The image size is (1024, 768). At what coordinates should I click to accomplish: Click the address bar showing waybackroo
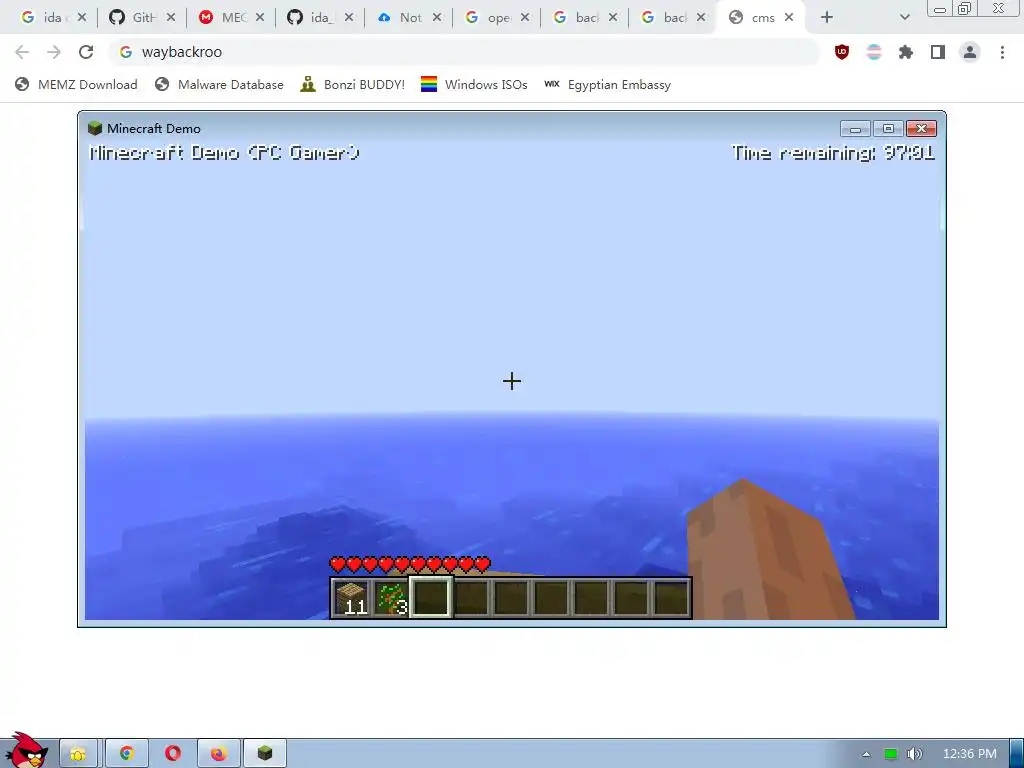464,52
